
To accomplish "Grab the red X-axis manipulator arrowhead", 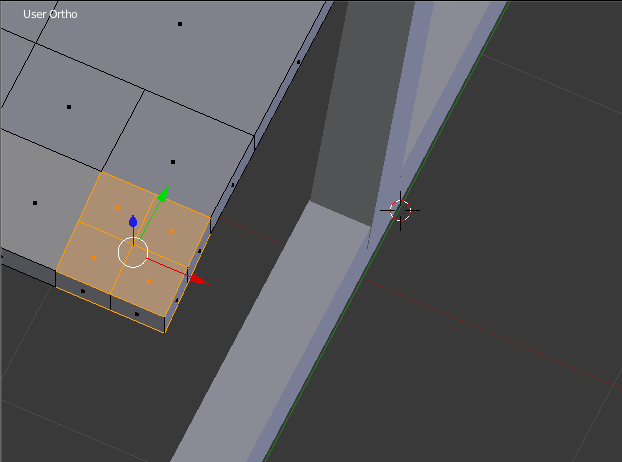I will coord(199,279).
